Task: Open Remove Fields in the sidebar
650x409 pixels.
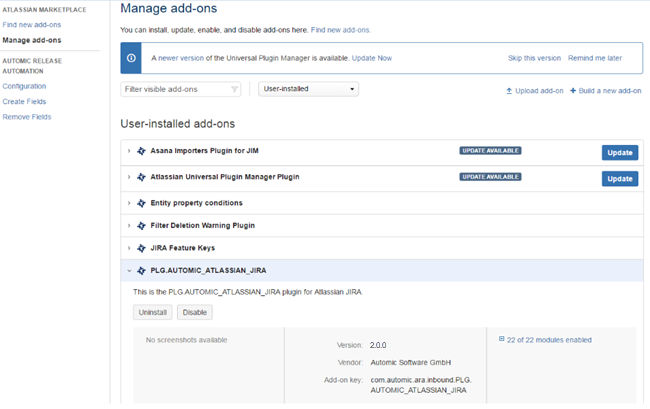Action: (27, 117)
